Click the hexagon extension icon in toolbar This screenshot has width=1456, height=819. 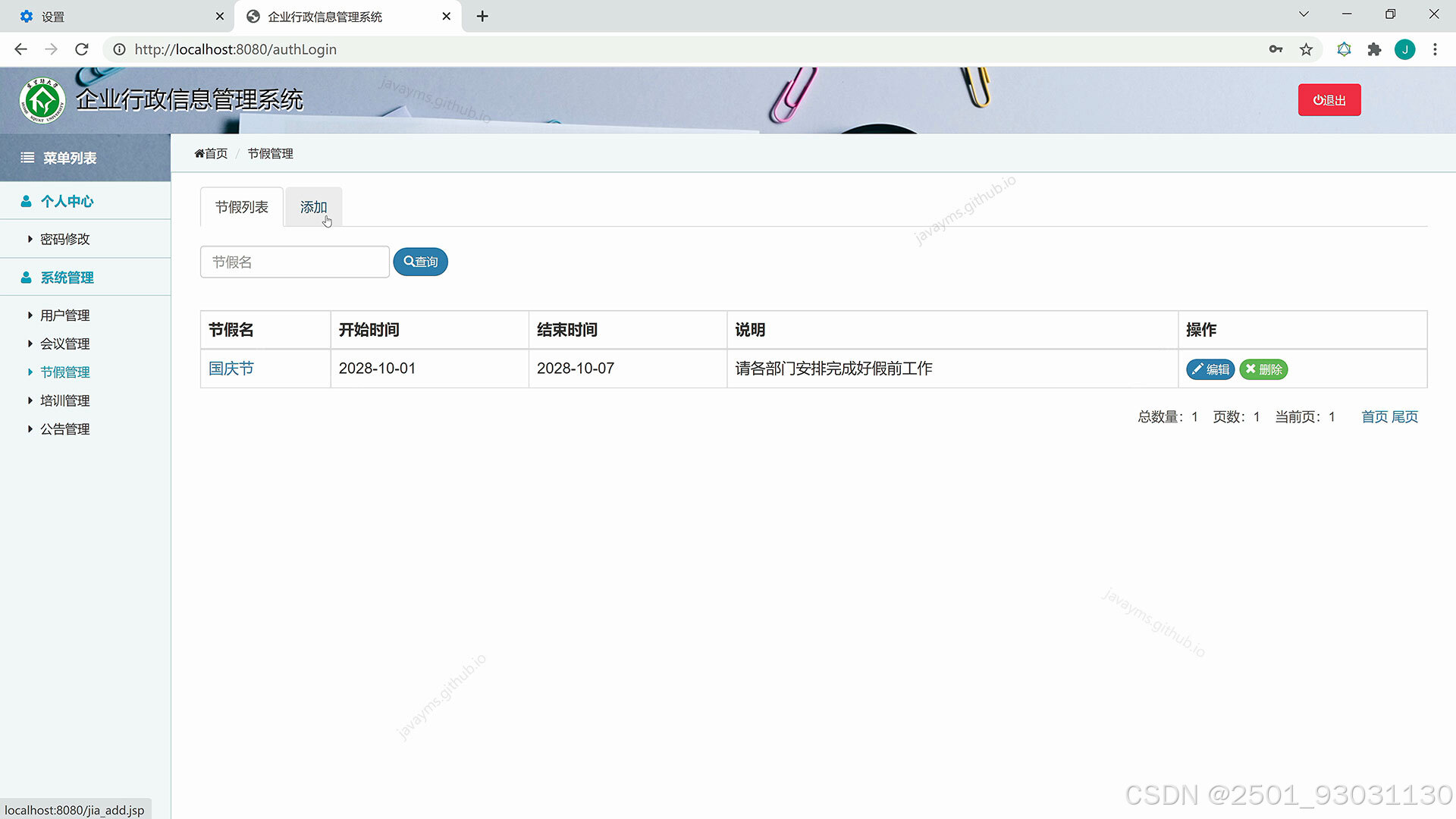click(1344, 49)
